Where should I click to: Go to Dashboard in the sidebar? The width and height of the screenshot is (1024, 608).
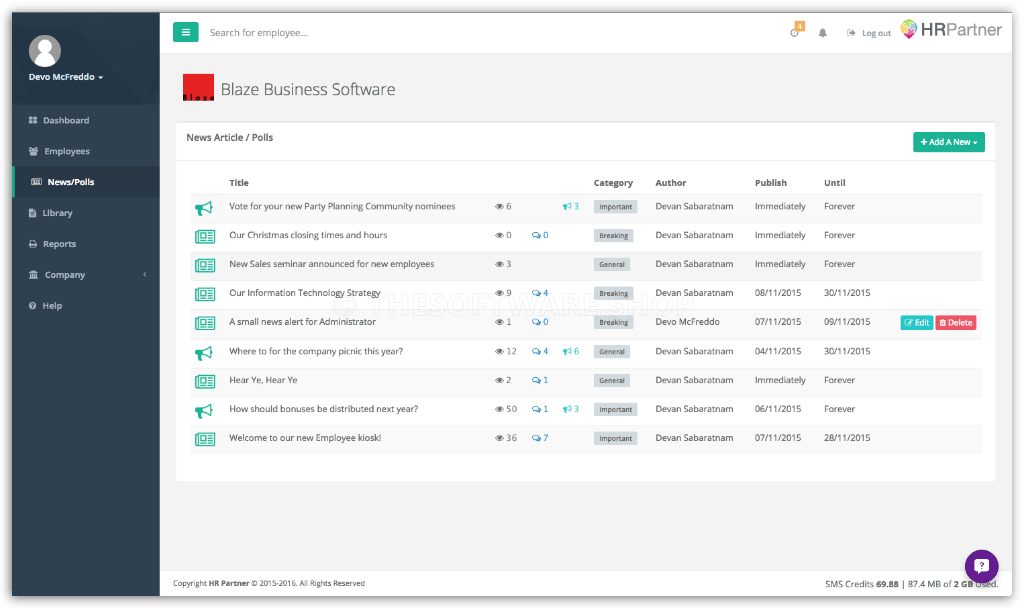[66, 120]
